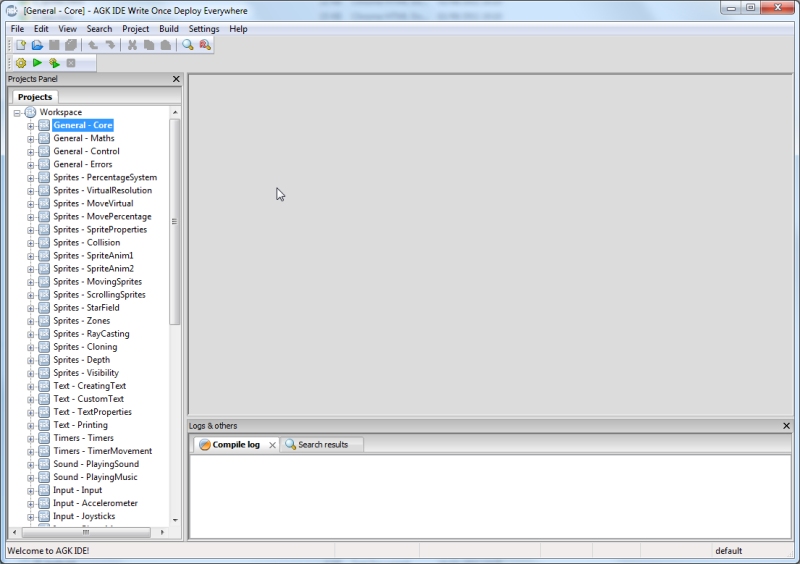Click the Copy toolbar icon
The height and width of the screenshot is (564, 800).
149,45
